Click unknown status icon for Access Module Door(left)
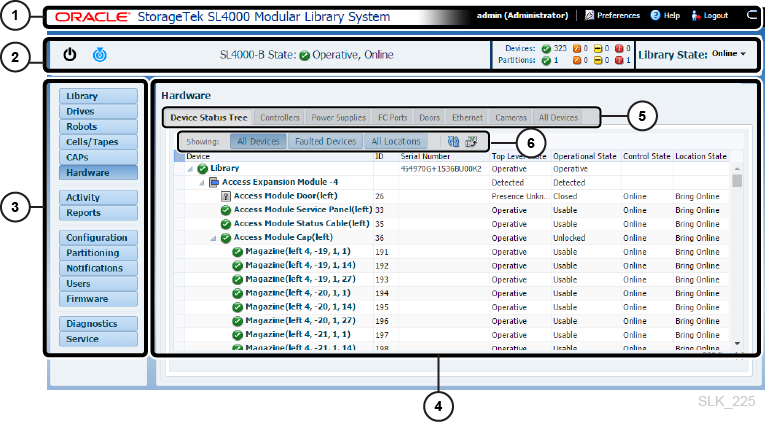765x422 pixels. click(x=225, y=196)
